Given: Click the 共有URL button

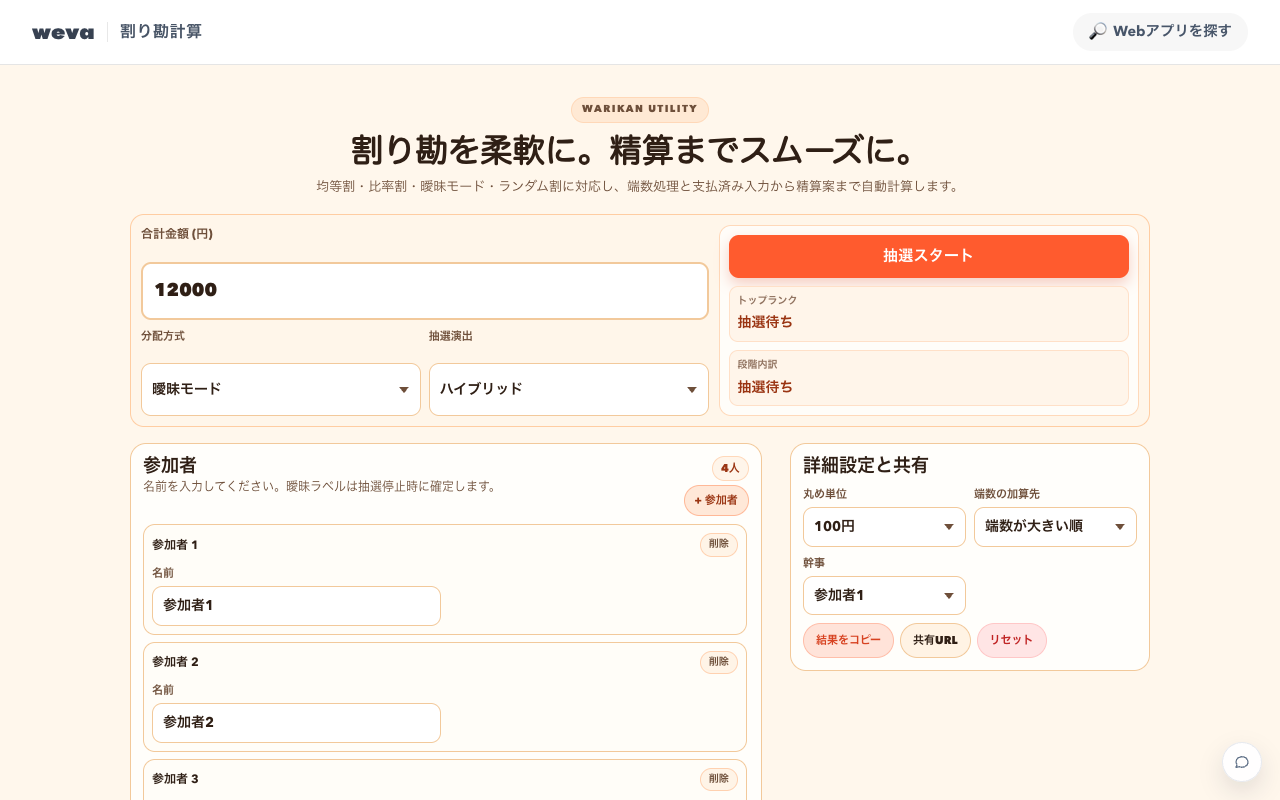Looking at the screenshot, I should pos(935,640).
